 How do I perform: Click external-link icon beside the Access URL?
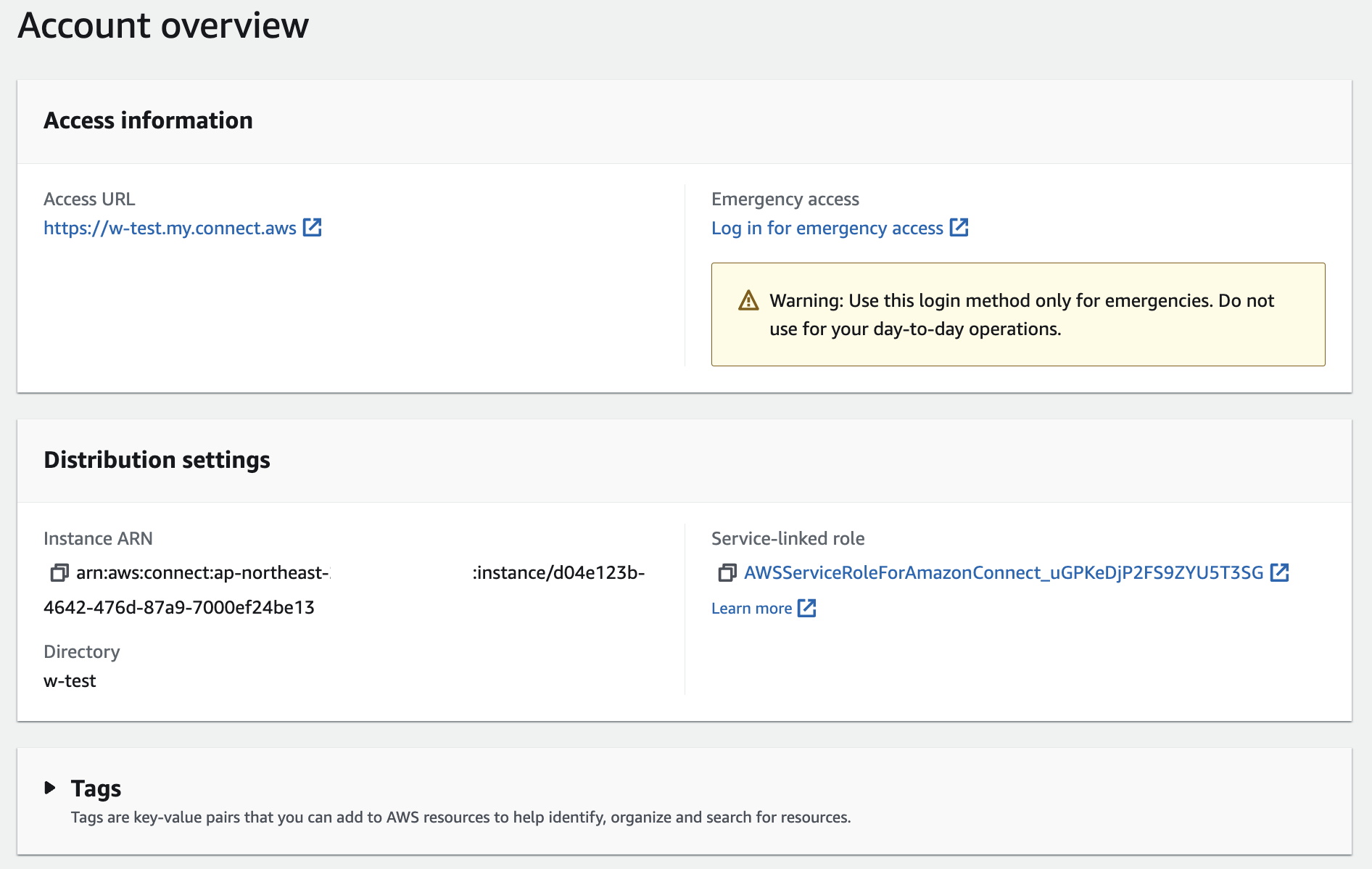point(313,228)
